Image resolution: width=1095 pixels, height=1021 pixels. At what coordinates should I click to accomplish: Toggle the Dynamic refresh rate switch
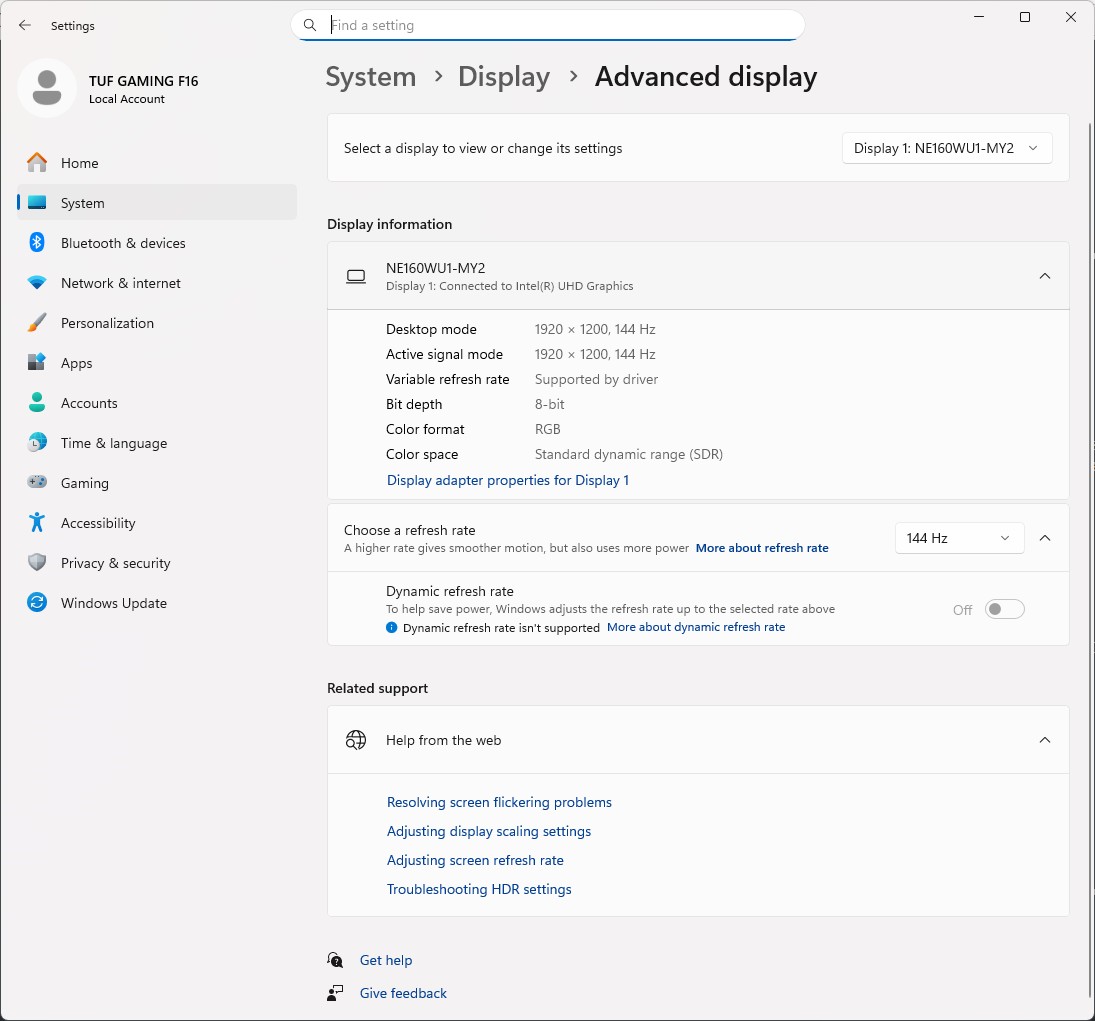click(x=1004, y=609)
